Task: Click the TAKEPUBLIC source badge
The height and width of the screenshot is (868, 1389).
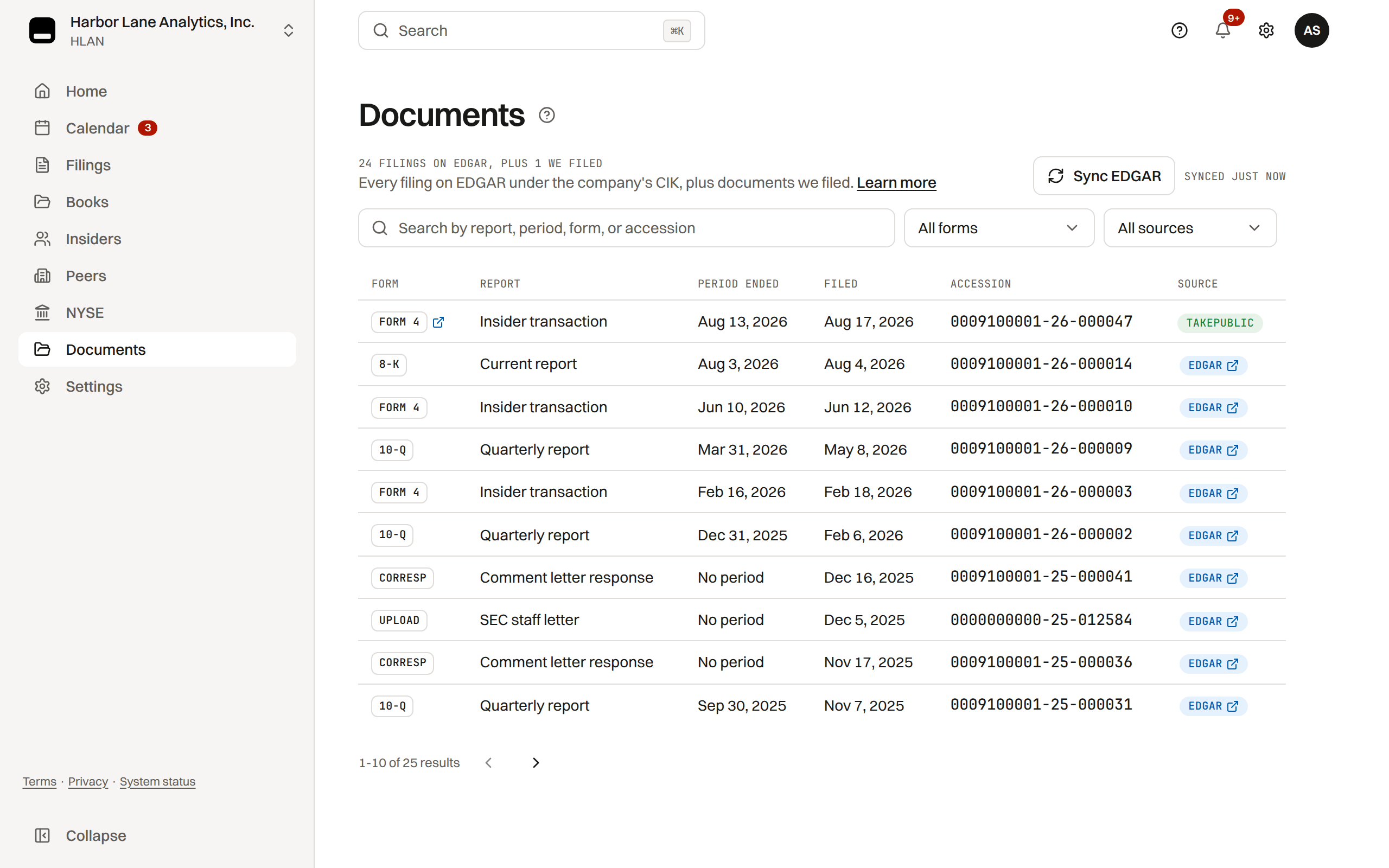Action: [1220, 323]
